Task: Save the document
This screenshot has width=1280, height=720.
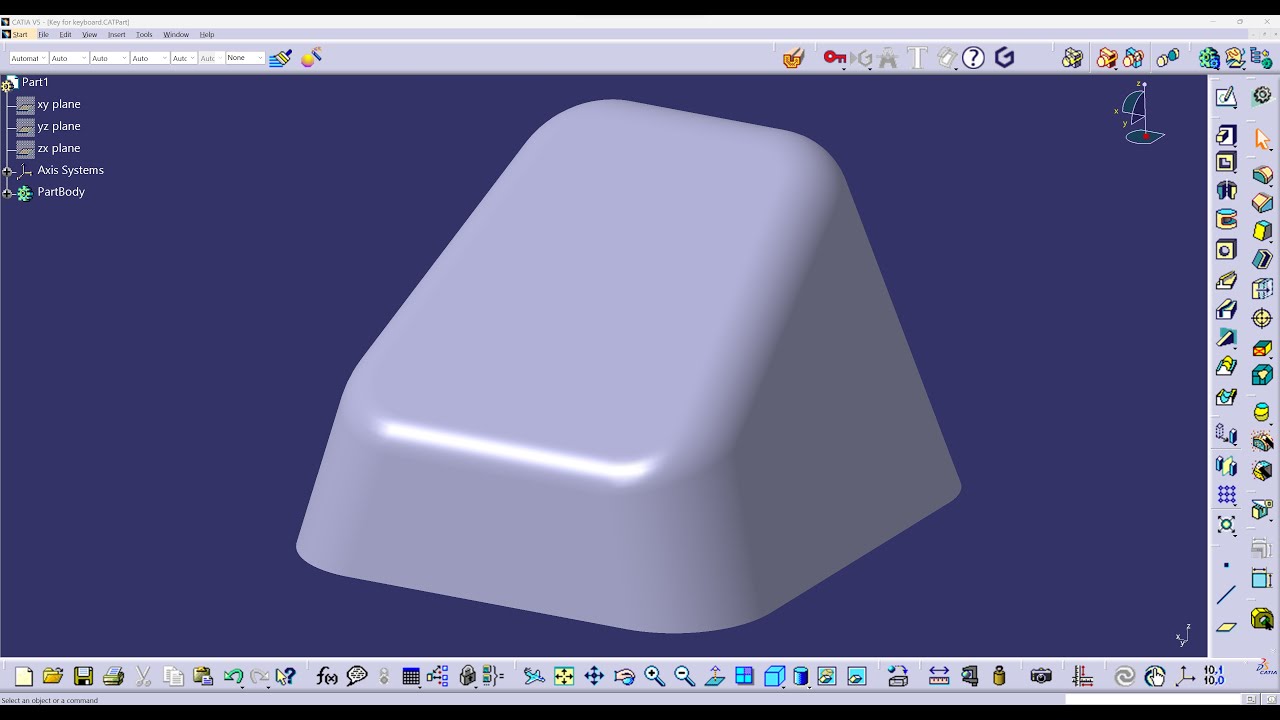Action: pyautogui.click(x=83, y=677)
